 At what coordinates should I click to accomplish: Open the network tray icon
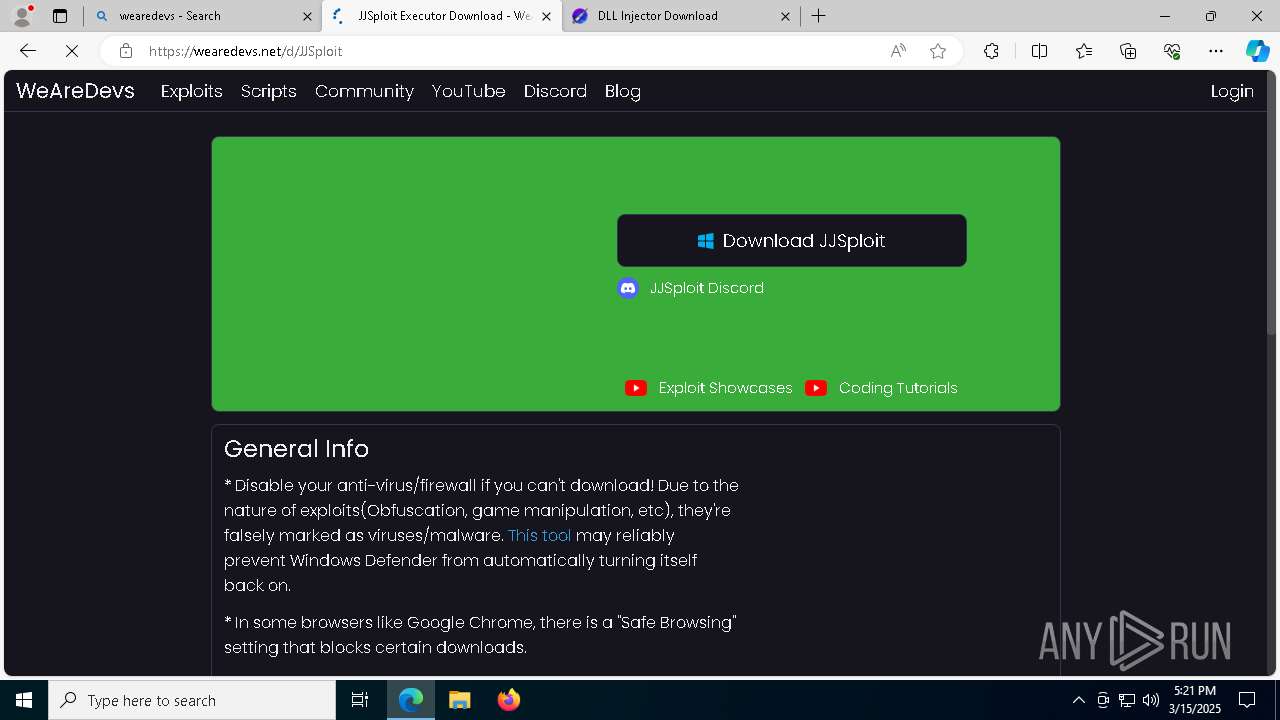click(1127, 700)
